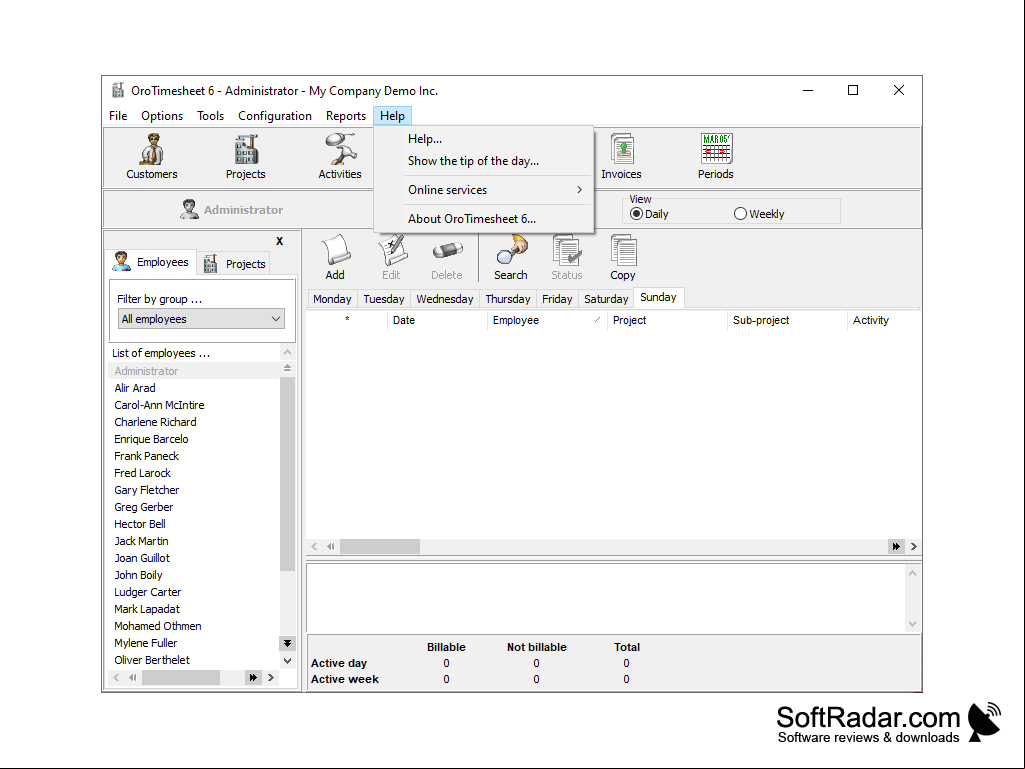Click the Delete eraser icon

coord(447,258)
